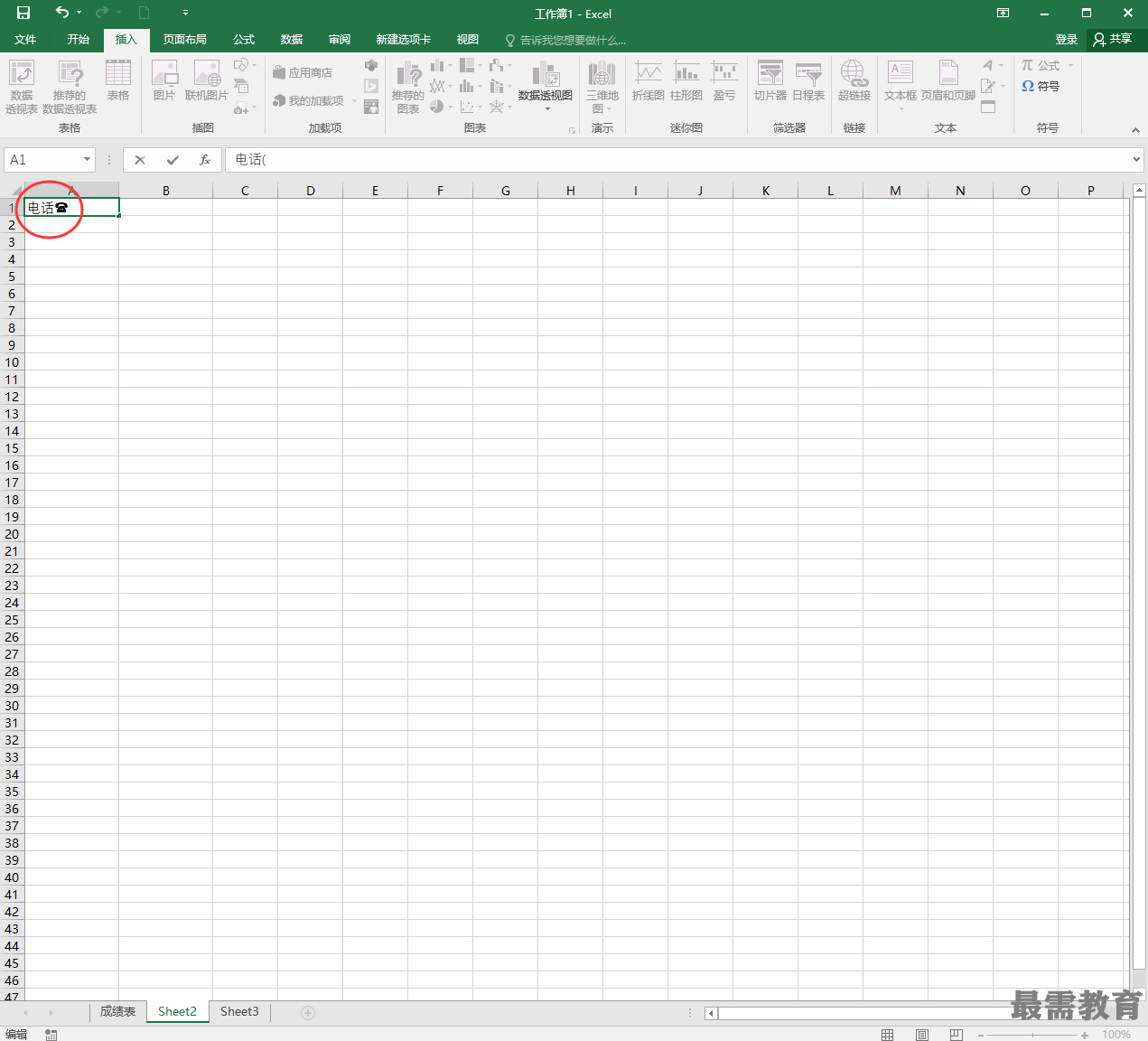
Task: Collapse the ribbon with the chevron
Action: [x=1135, y=130]
